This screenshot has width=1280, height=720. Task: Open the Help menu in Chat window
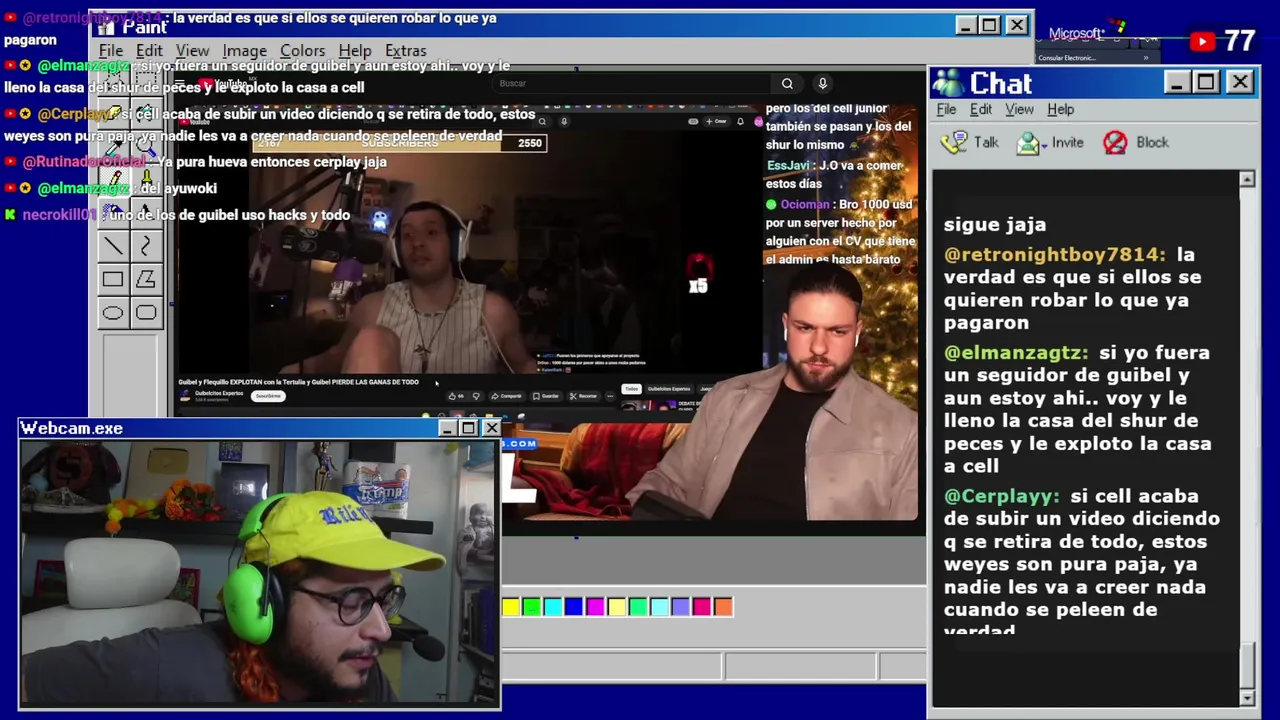click(x=1060, y=110)
